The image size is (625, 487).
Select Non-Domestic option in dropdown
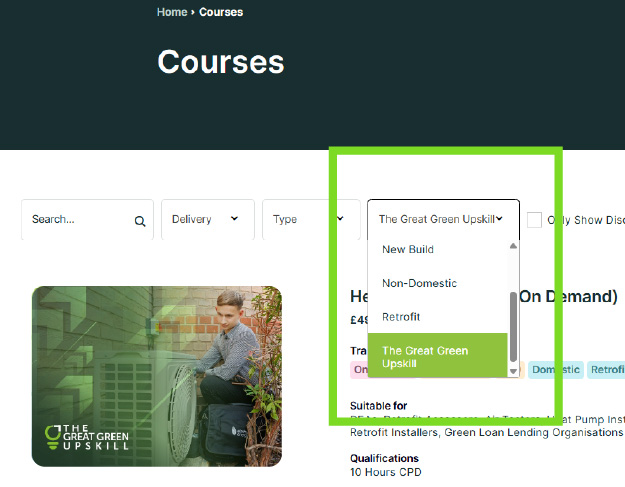(419, 283)
